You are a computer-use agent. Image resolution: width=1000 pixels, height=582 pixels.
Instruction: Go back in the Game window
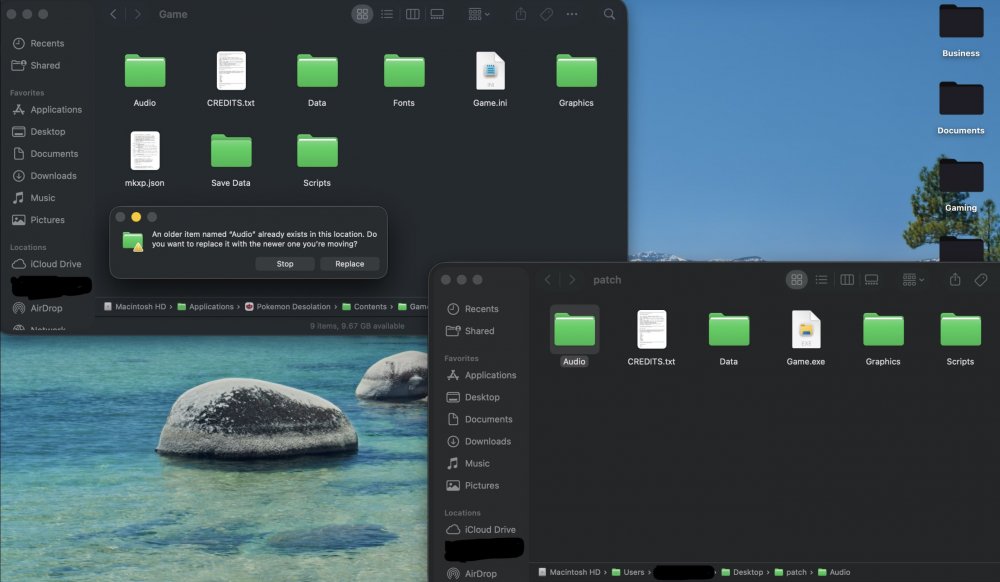click(x=113, y=14)
